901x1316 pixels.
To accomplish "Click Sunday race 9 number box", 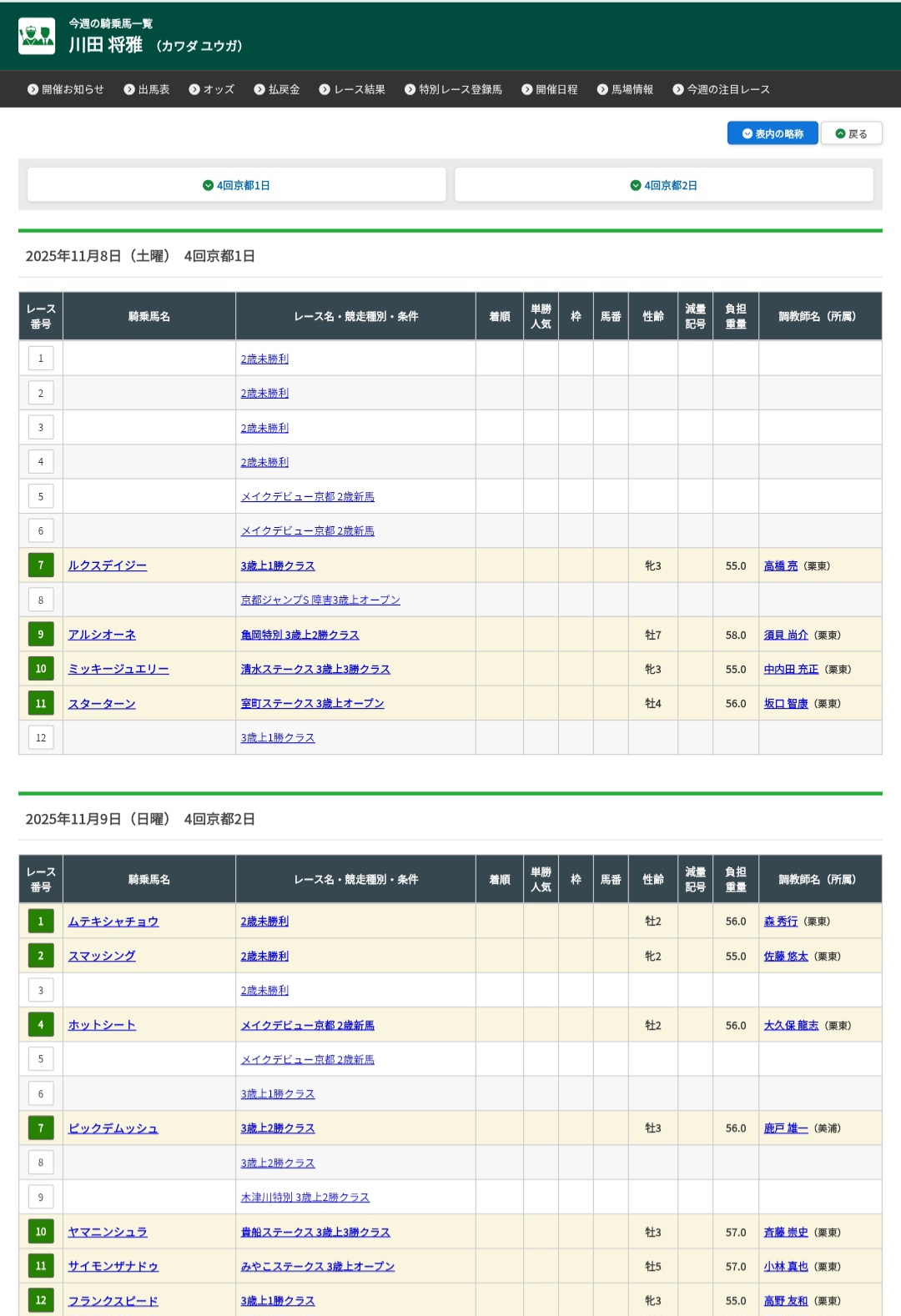I will tap(41, 1198).
